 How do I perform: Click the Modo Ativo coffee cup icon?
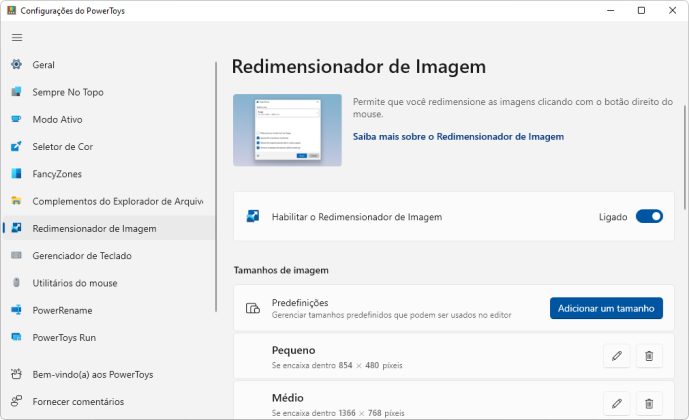16,119
